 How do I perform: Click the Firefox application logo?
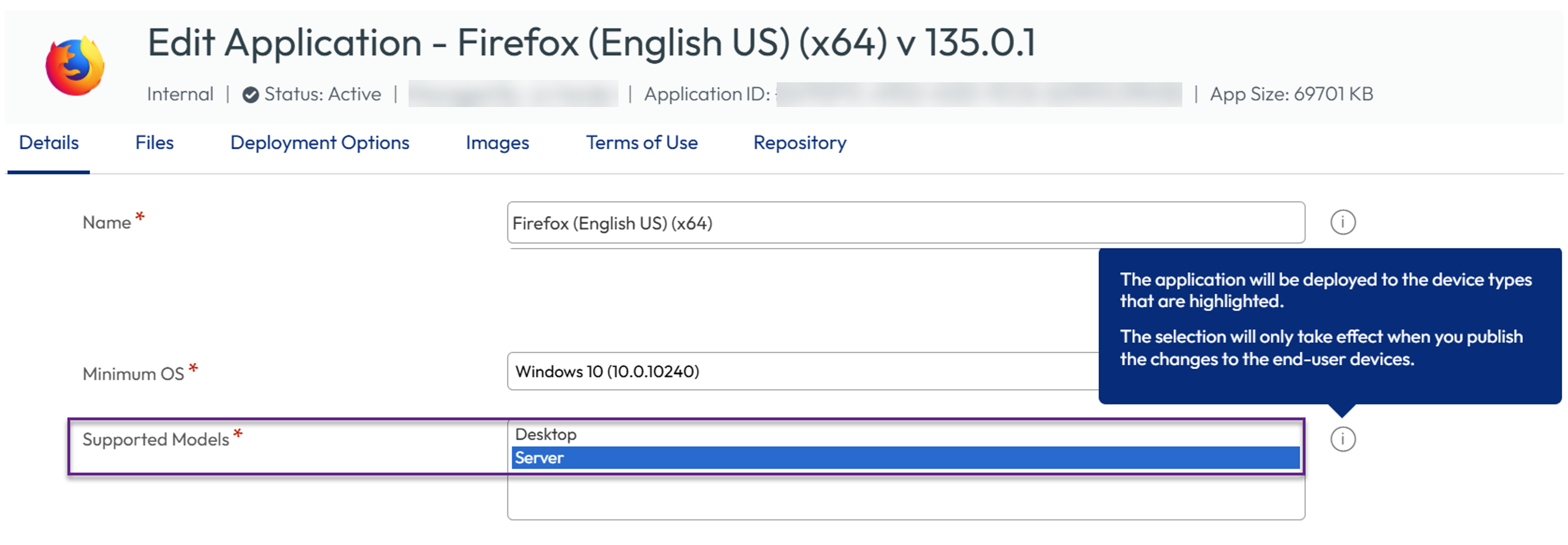75,66
